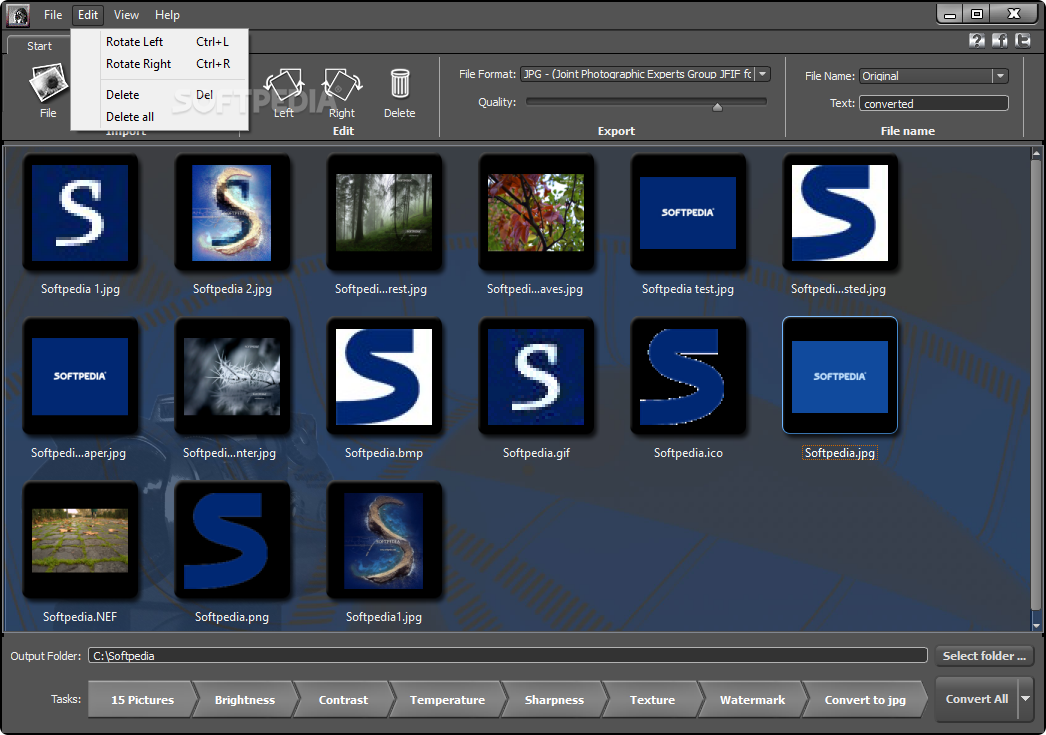Click the thumbnail area vertical scrollbar track
The height and width of the screenshot is (735, 1046).
(1036, 389)
